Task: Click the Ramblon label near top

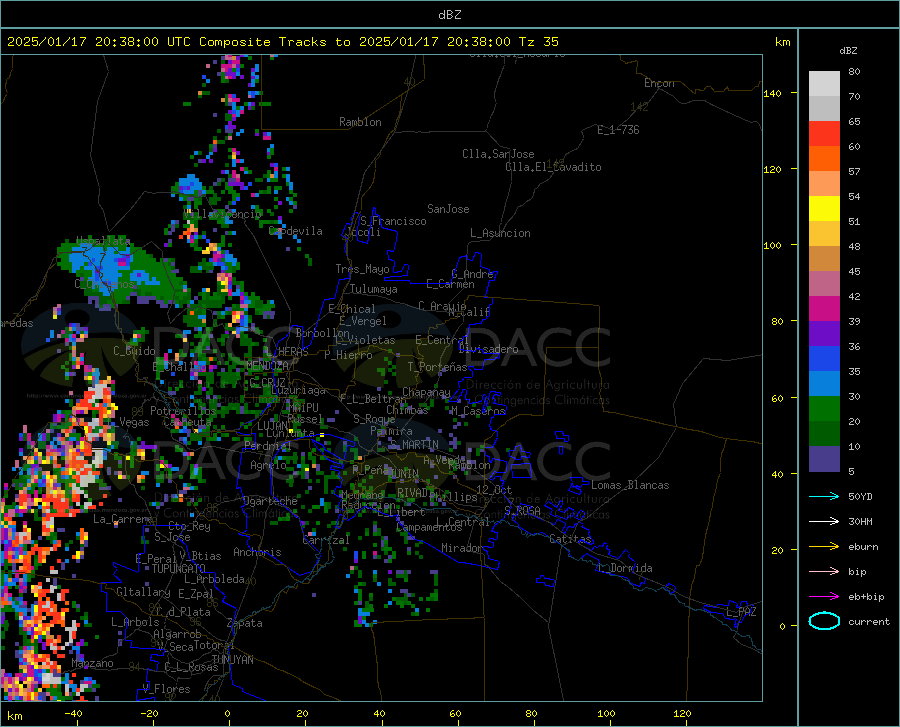Action: (360, 122)
